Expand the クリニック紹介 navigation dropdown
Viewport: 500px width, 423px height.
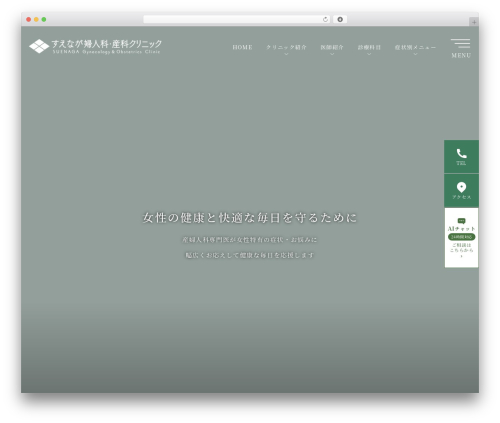[286, 49]
